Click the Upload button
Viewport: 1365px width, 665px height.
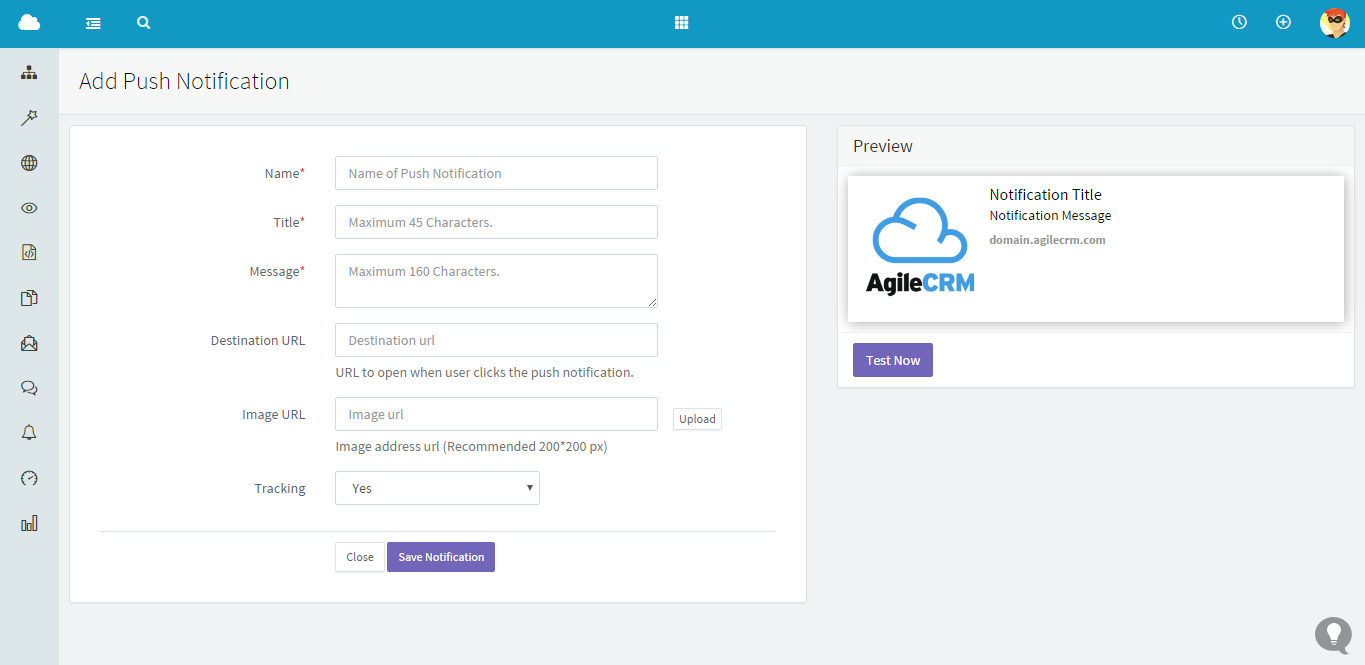(697, 419)
